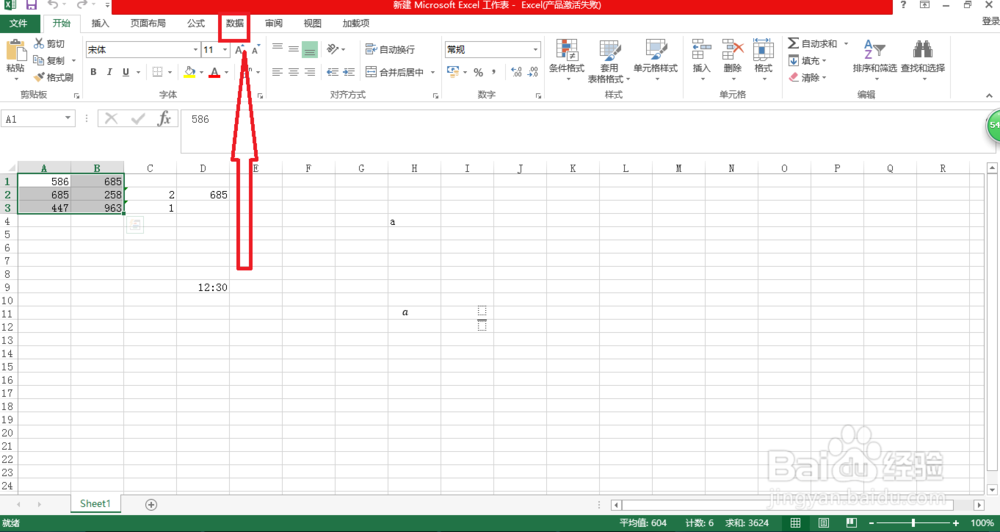Open the font name dropdown (宋体)
Viewport: 1000px width, 532px height.
[x=195, y=50]
